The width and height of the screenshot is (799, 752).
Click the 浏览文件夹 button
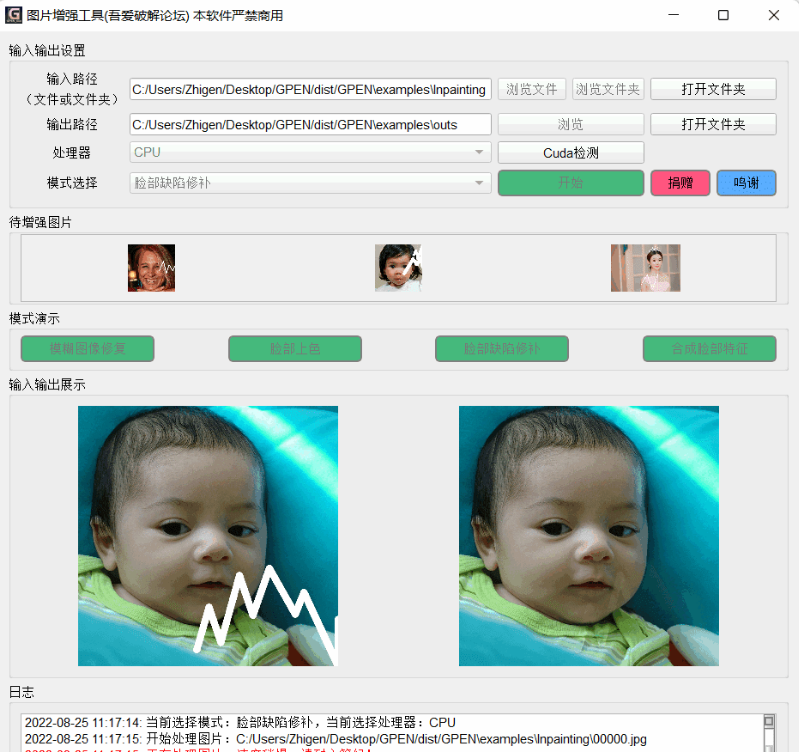pyautogui.click(x=608, y=89)
